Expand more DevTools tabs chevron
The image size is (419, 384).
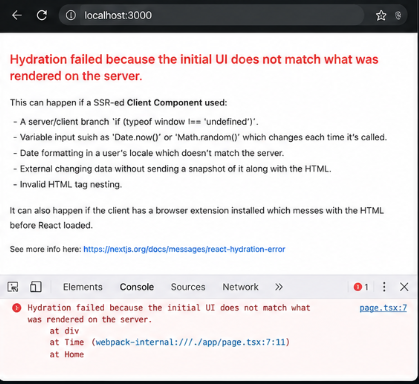279,287
